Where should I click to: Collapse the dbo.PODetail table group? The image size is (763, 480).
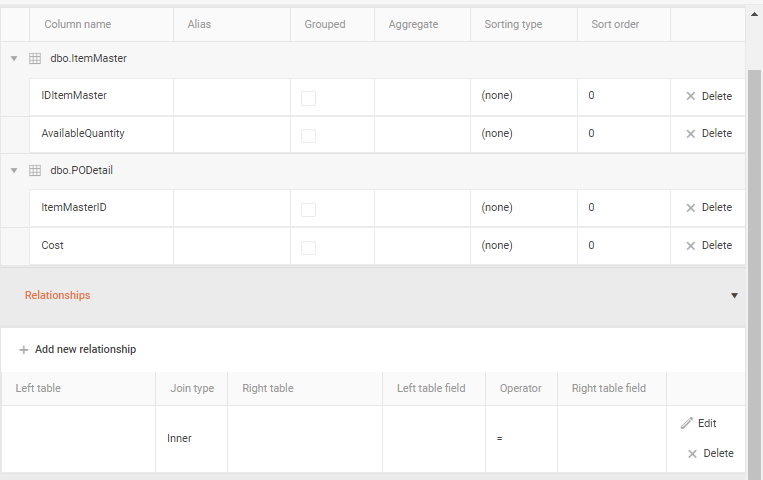pyautogui.click(x=14, y=171)
